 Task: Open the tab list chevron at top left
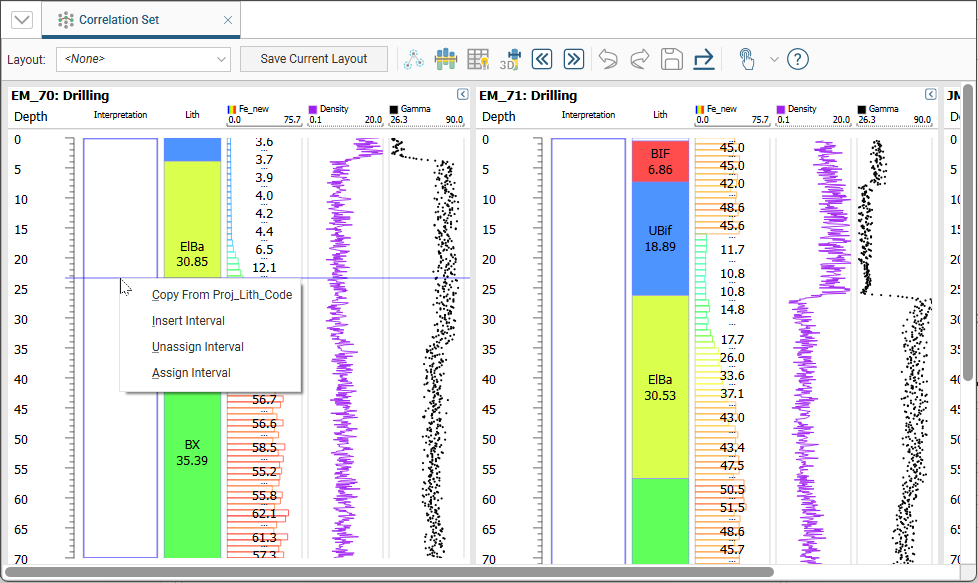click(21, 20)
